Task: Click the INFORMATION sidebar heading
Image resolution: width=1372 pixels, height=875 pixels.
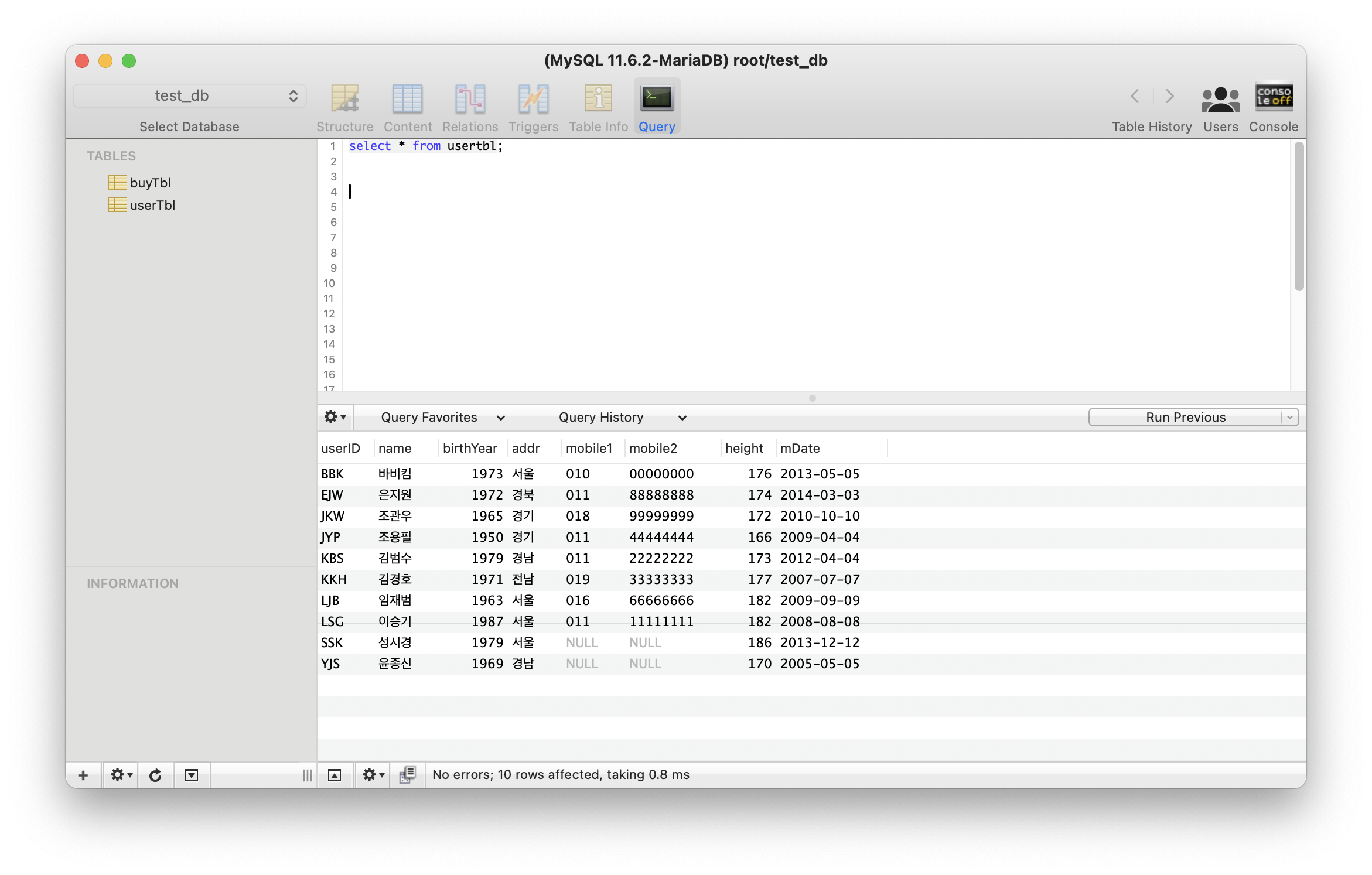Action: click(x=132, y=583)
